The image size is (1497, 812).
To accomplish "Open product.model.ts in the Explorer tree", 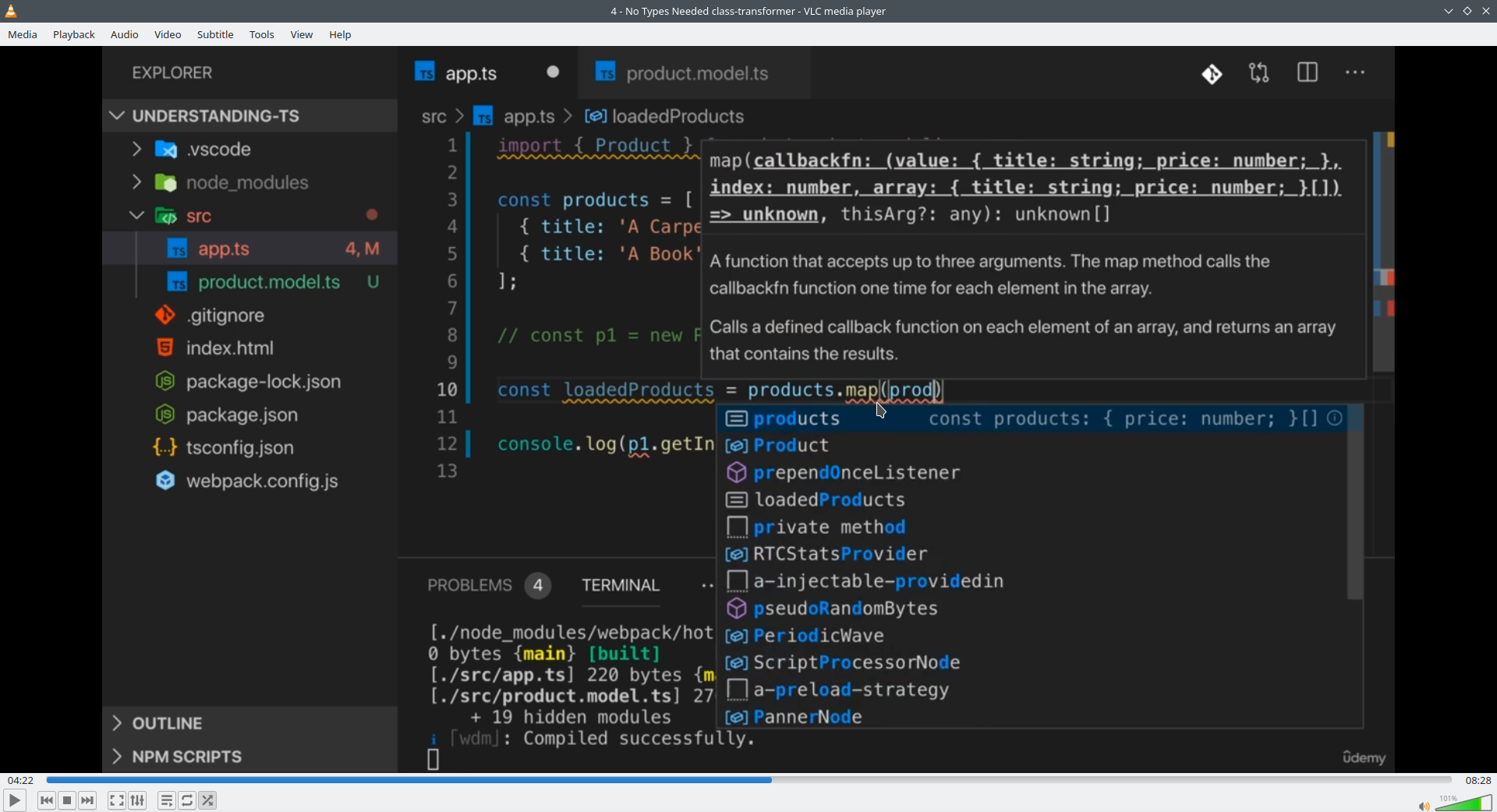I will [x=269, y=282].
